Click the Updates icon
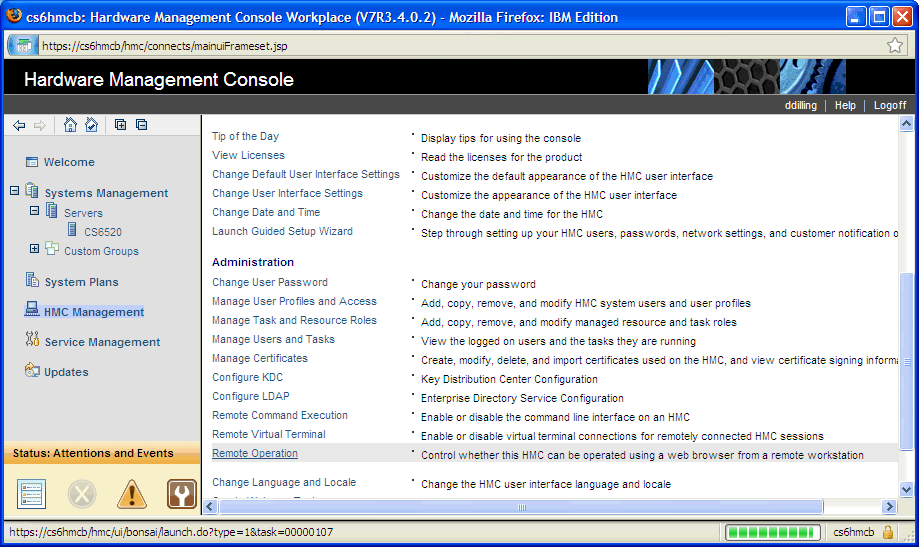This screenshot has width=919, height=547. point(32,371)
